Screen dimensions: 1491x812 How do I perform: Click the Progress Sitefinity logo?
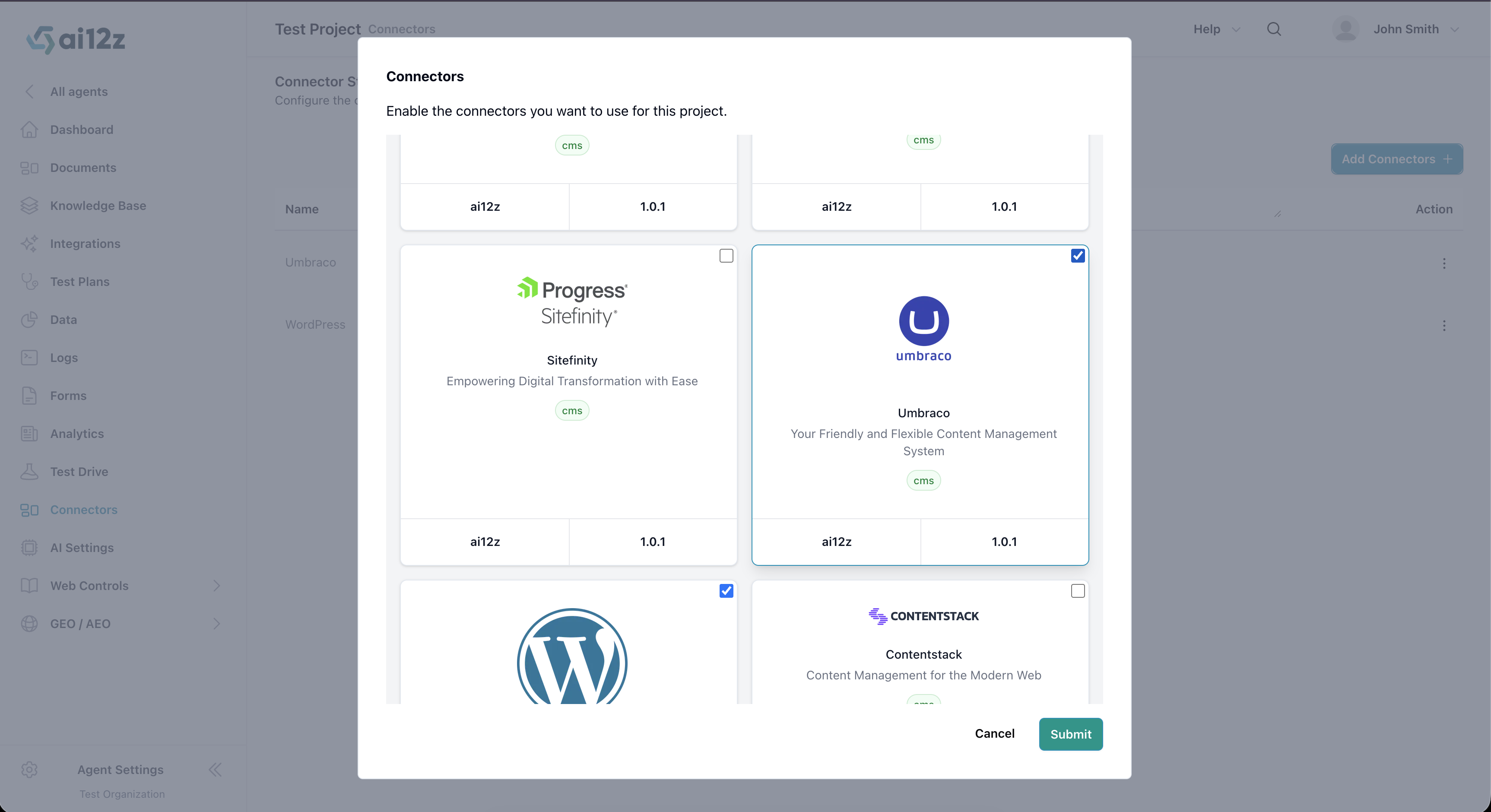pyautogui.click(x=572, y=301)
